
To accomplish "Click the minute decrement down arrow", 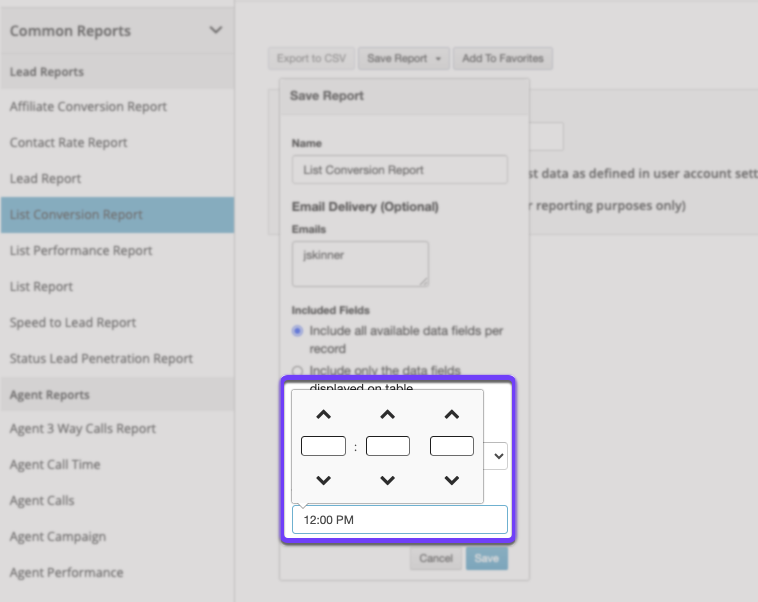I will coord(388,481).
